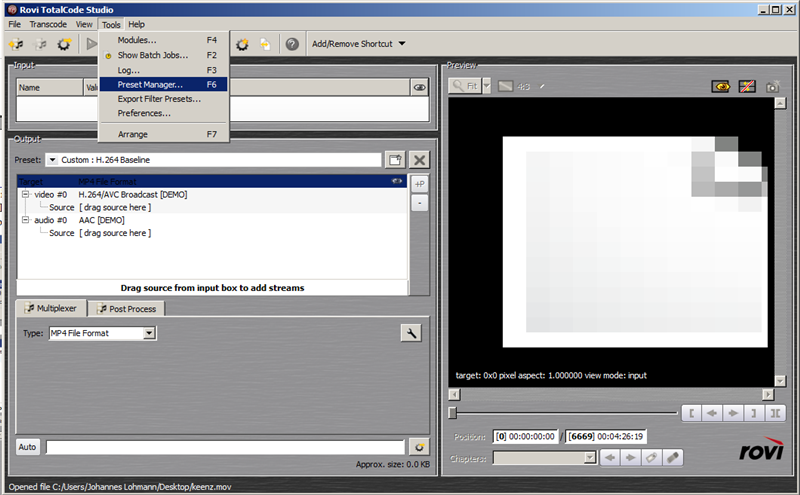Screen dimensions: 800x495
Task: Click the current position timecode field
Action: [526, 437]
